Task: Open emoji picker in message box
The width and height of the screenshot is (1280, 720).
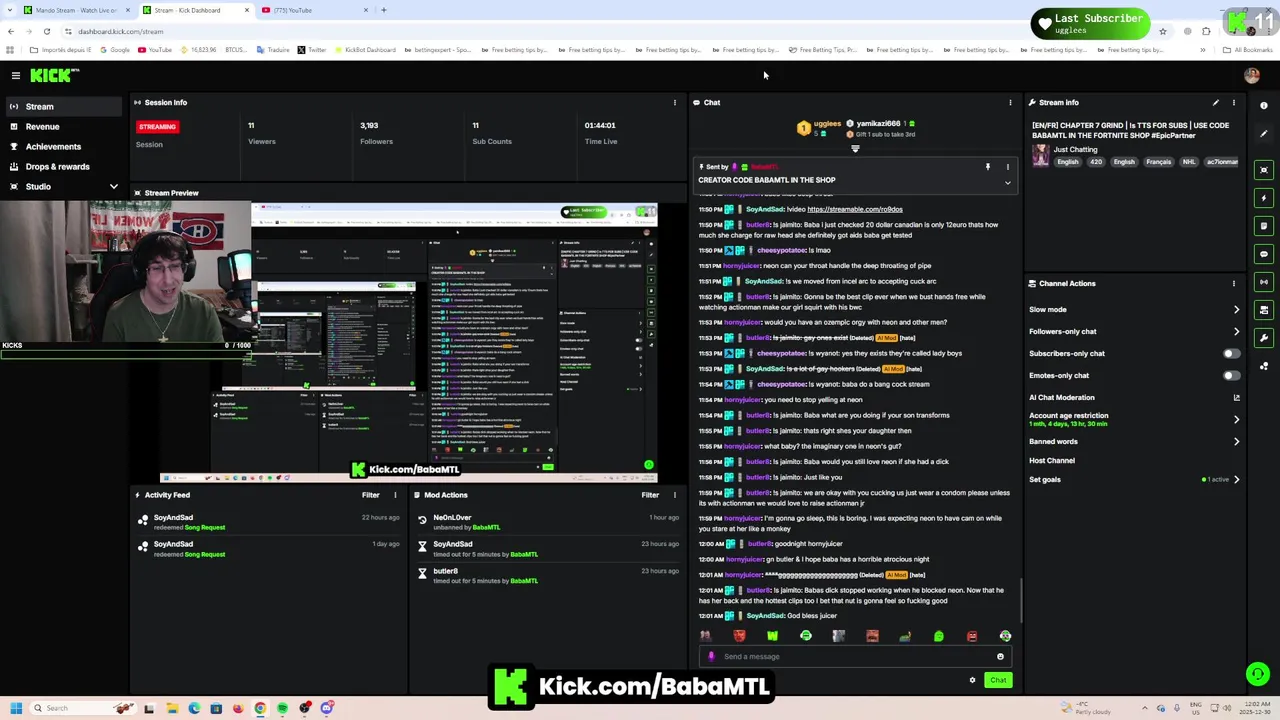Action: pyautogui.click(x=1000, y=657)
